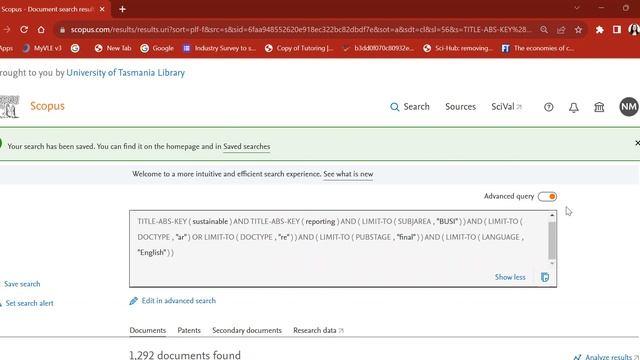
Task: Bookmark this page with the star icon
Action: tap(578, 29)
